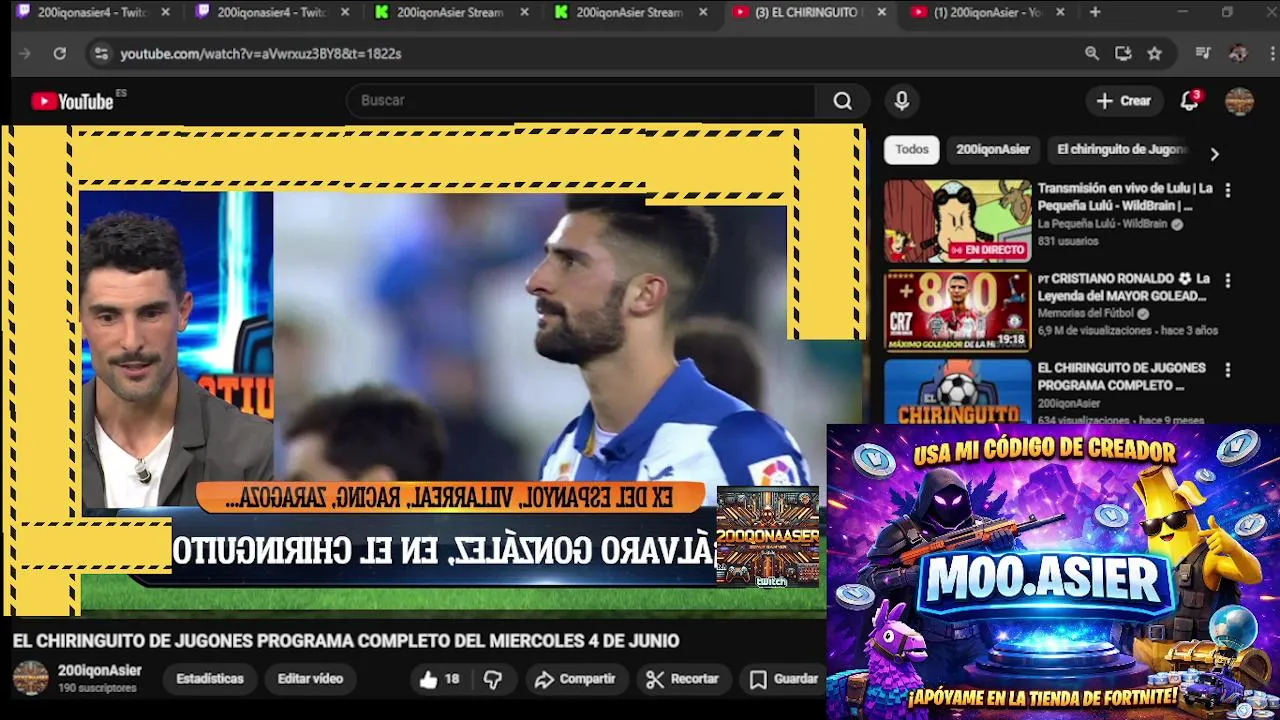Close the EL CHIRINGUITO browser tab
Image resolution: width=1280 pixels, height=720 pixels.
pyautogui.click(x=881, y=12)
